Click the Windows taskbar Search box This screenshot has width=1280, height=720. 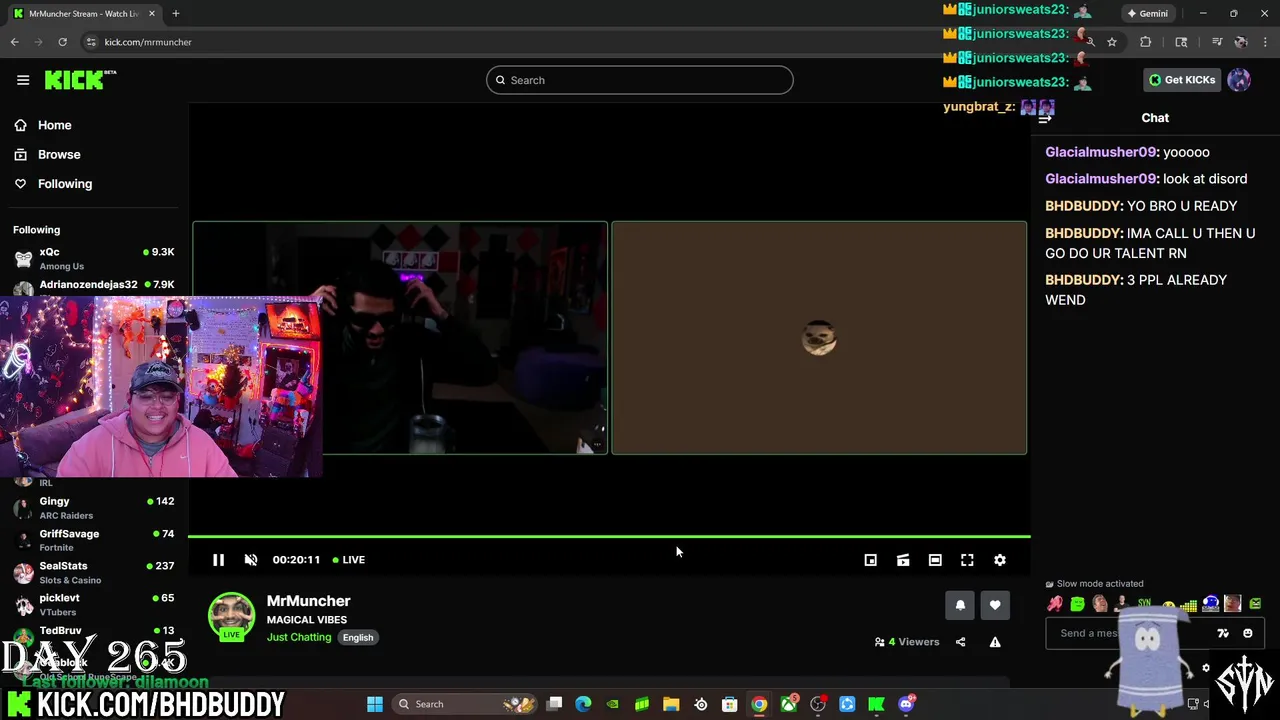tap(466, 704)
